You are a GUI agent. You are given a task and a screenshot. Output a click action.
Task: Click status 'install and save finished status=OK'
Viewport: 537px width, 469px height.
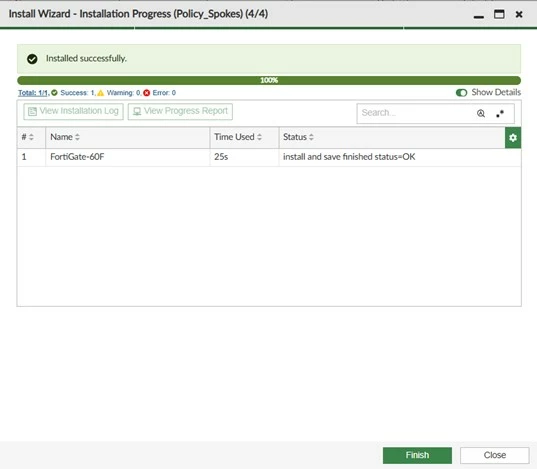(x=349, y=157)
